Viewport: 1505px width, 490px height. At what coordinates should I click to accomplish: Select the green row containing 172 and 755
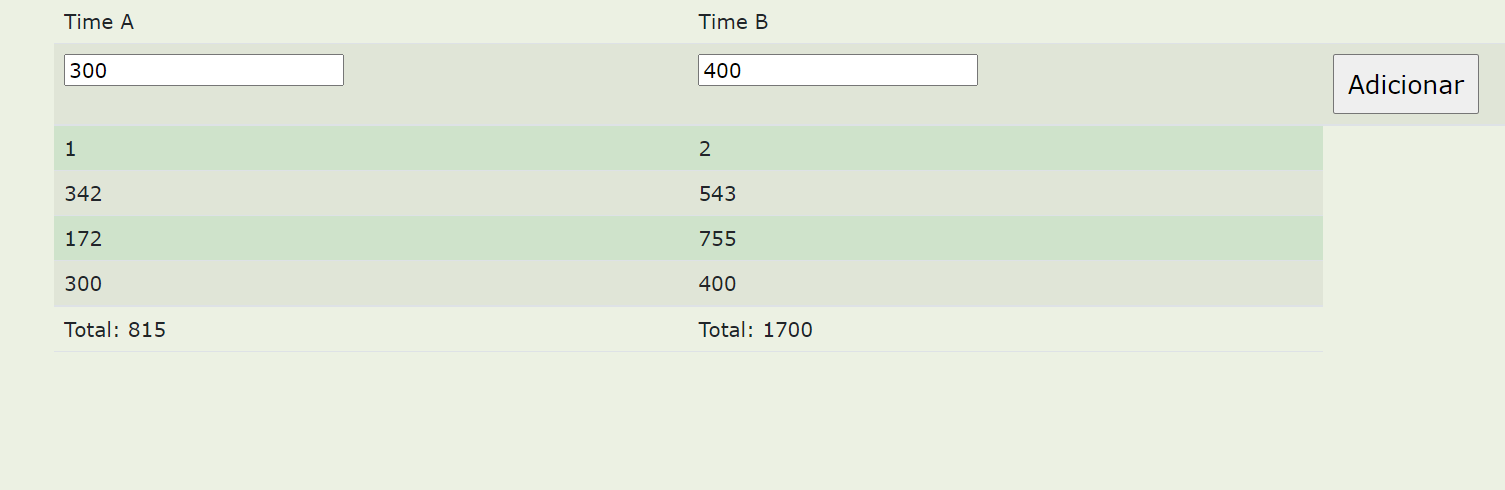(688, 239)
